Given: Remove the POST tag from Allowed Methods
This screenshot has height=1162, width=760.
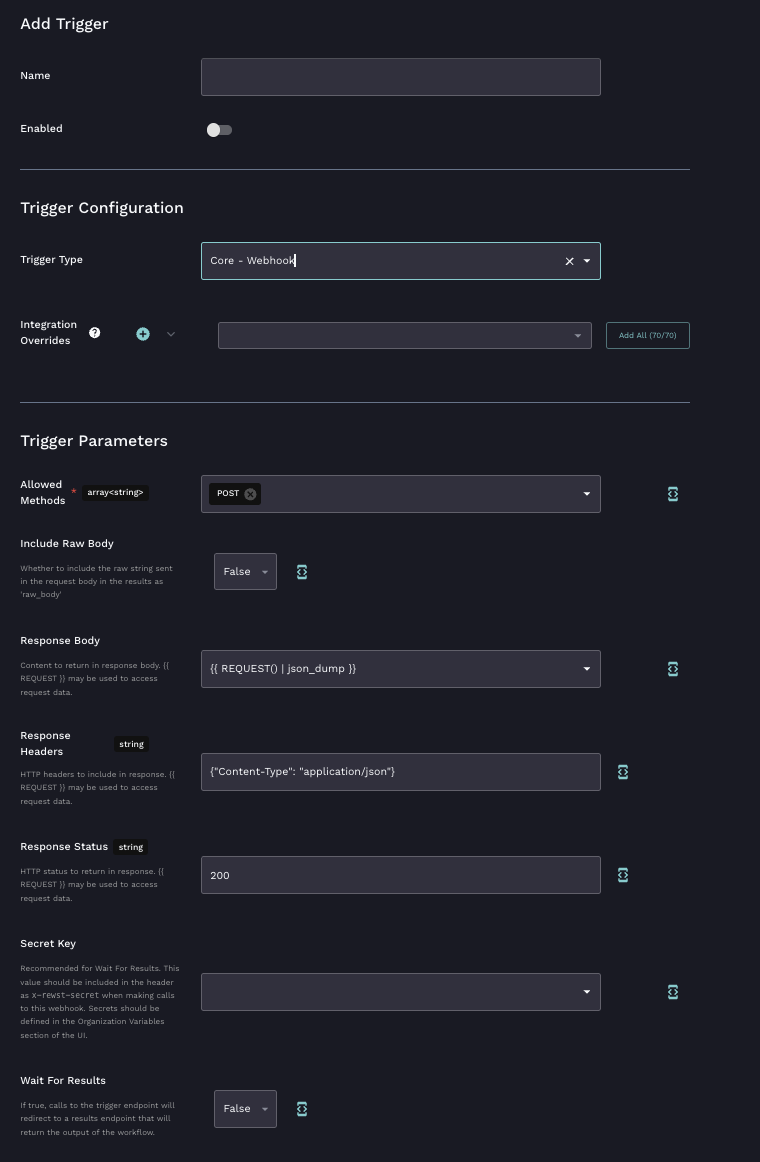Looking at the screenshot, I should click(251, 494).
